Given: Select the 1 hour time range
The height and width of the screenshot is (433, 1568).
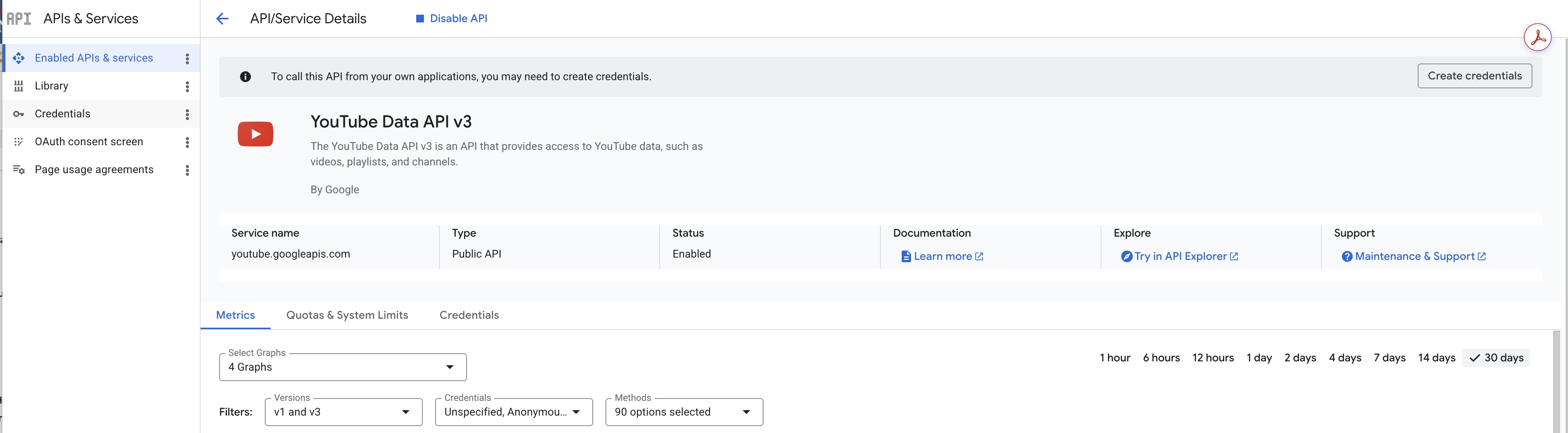Looking at the screenshot, I should click(1115, 358).
